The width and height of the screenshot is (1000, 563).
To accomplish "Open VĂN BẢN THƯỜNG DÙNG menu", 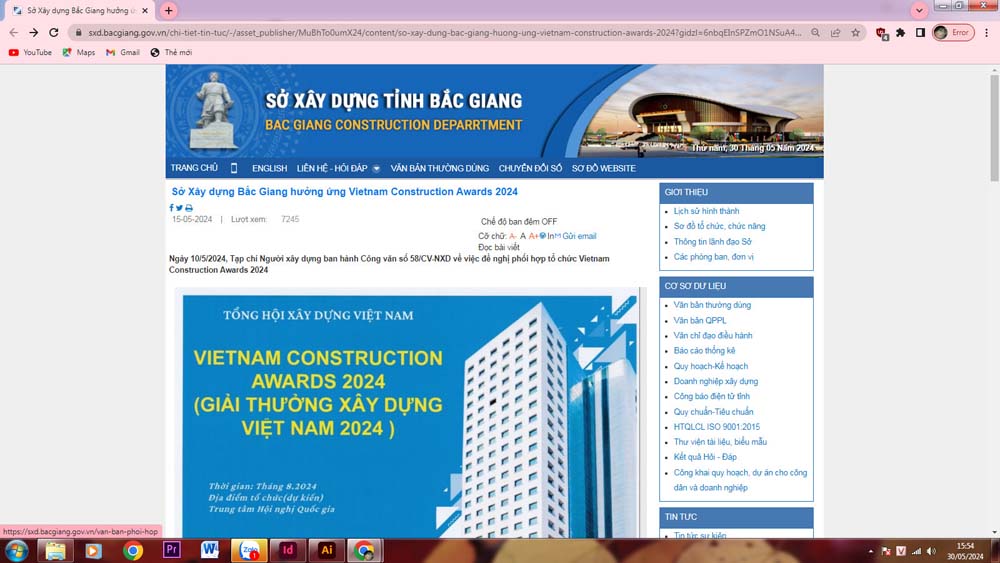I will (439, 168).
